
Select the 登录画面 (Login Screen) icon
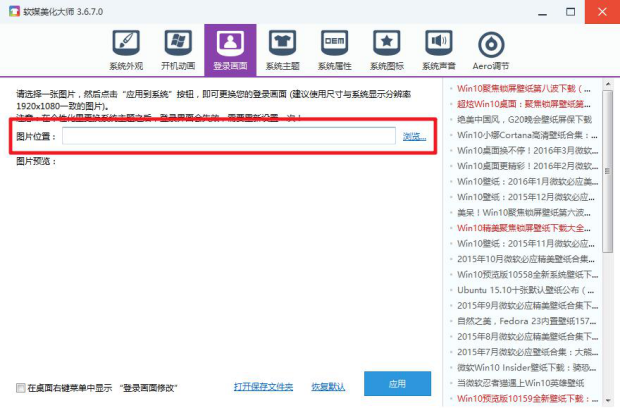click(x=230, y=49)
